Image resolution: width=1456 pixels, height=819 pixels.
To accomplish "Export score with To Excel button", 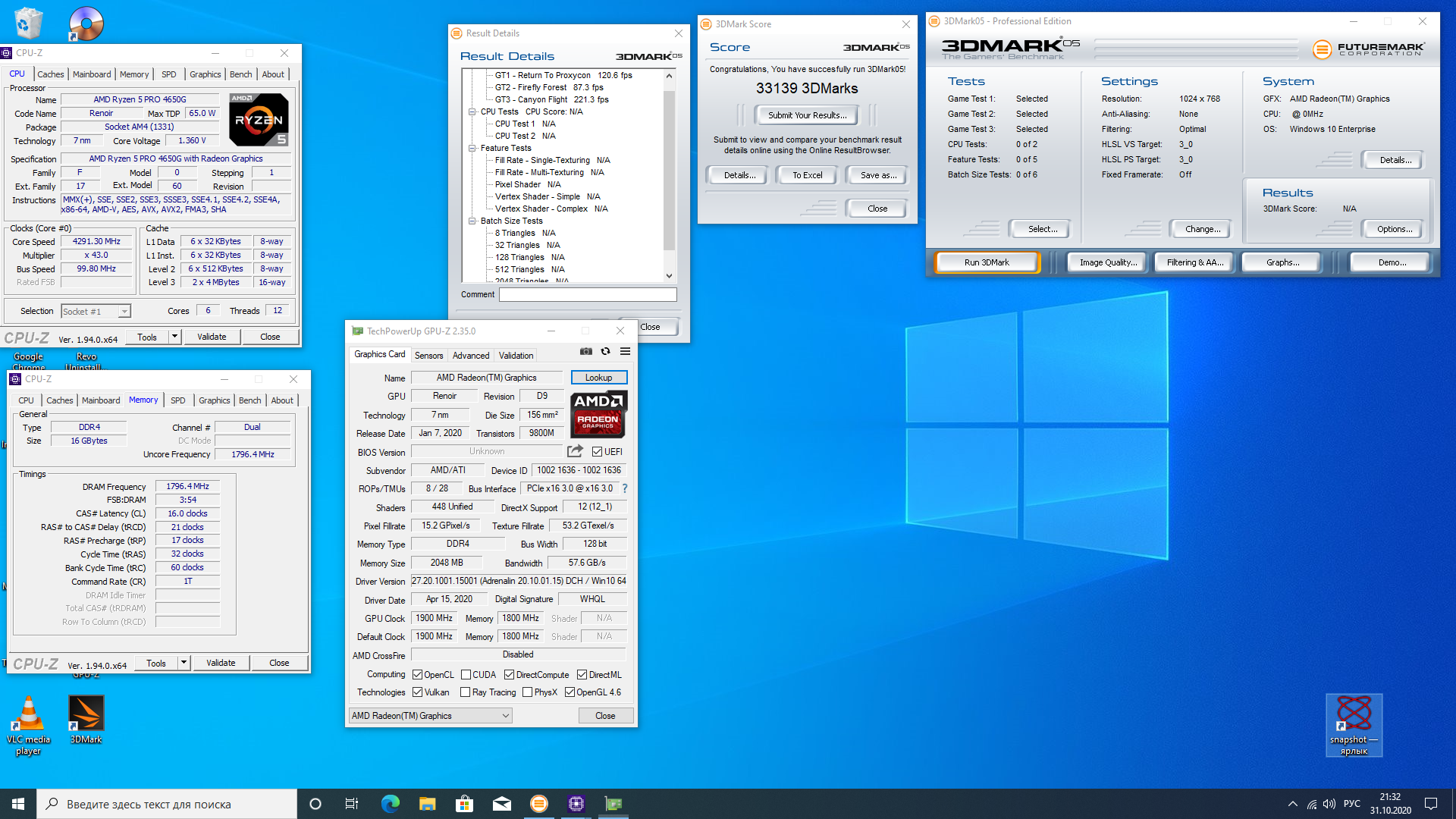I will coord(807,175).
